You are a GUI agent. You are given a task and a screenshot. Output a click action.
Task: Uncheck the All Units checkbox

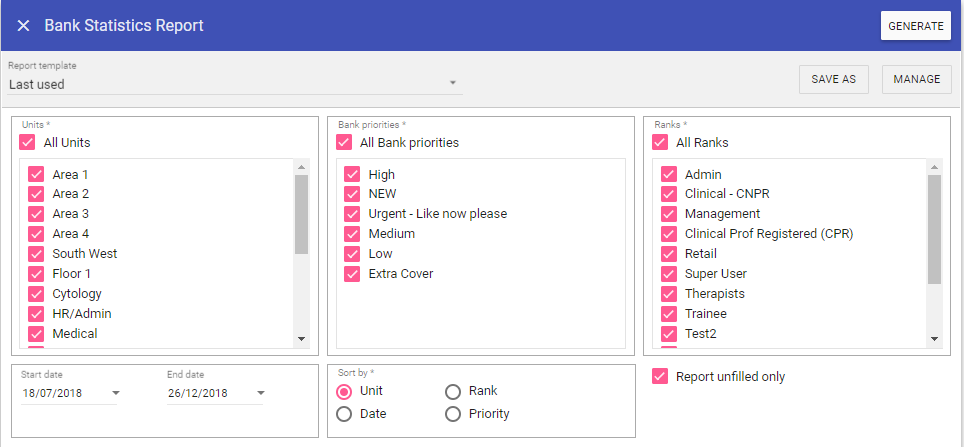[x=28, y=143]
